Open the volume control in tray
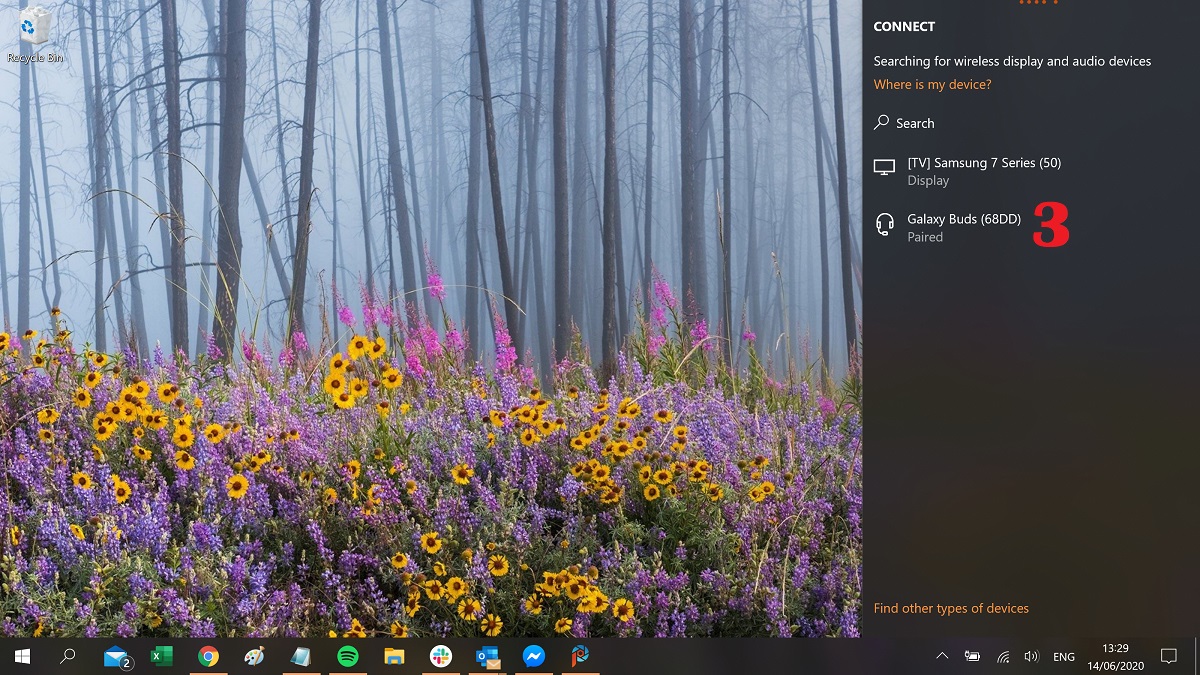The height and width of the screenshot is (675, 1200). click(x=1032, y=657)
